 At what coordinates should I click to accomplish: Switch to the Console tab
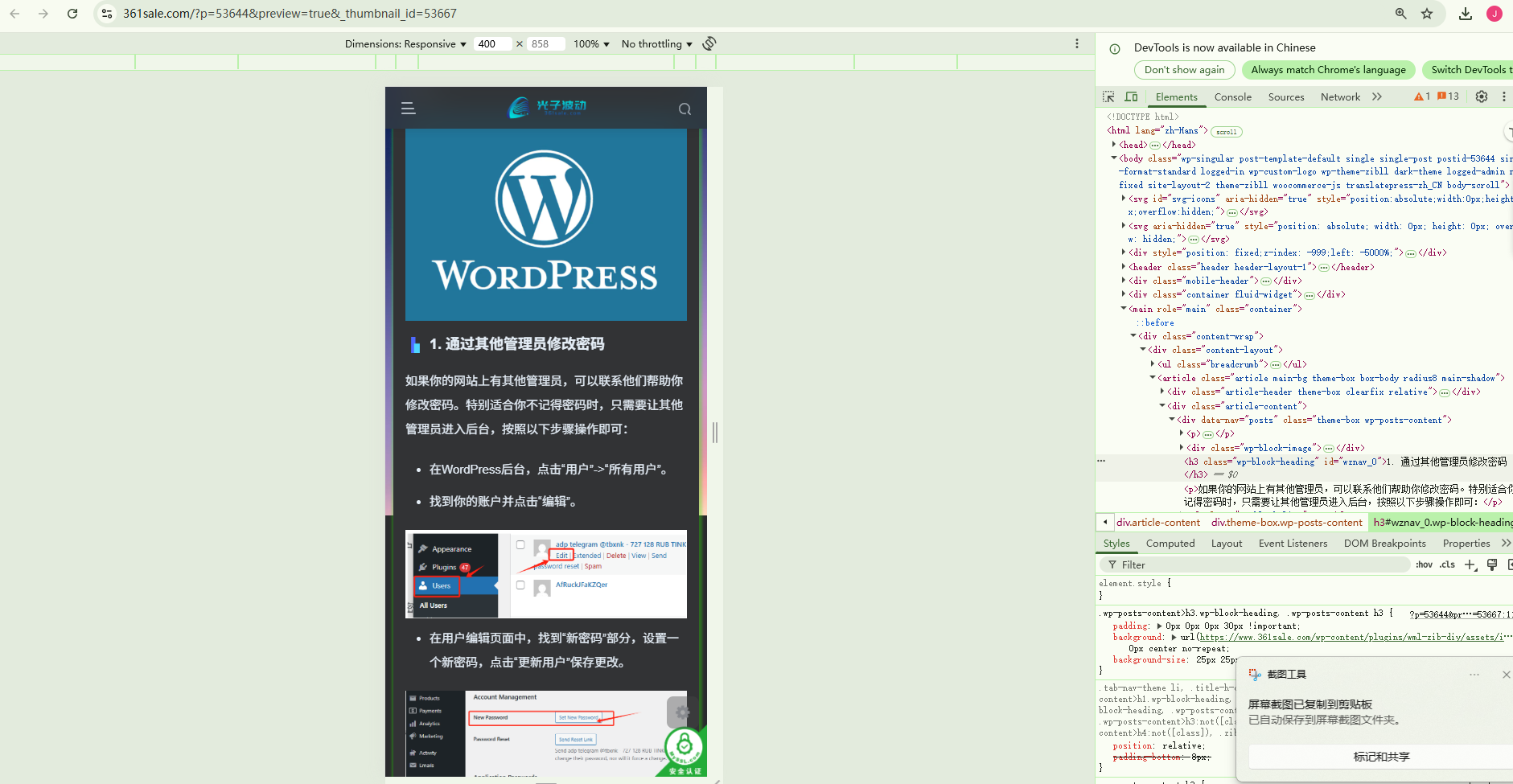[x=1232, y=96]
